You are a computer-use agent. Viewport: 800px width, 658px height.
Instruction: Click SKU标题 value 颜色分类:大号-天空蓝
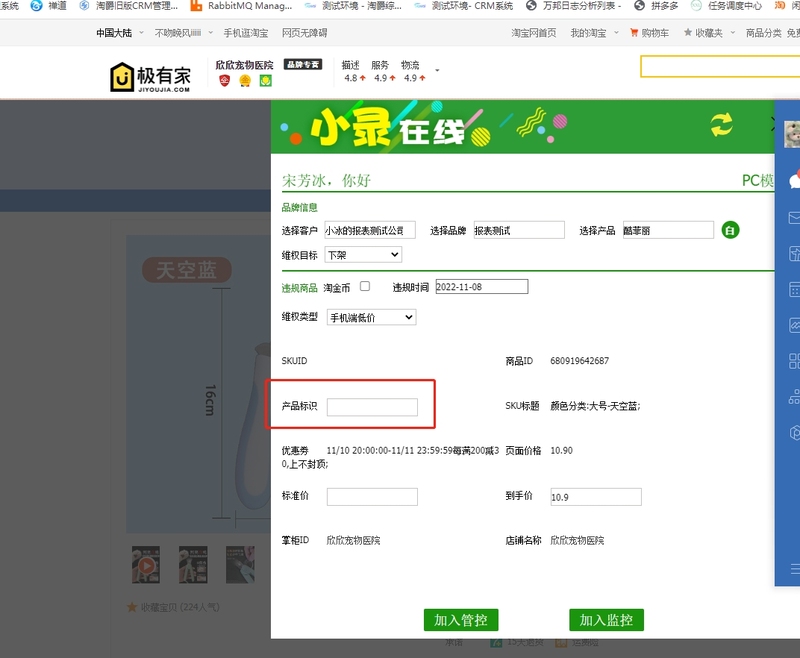[595, 406]
